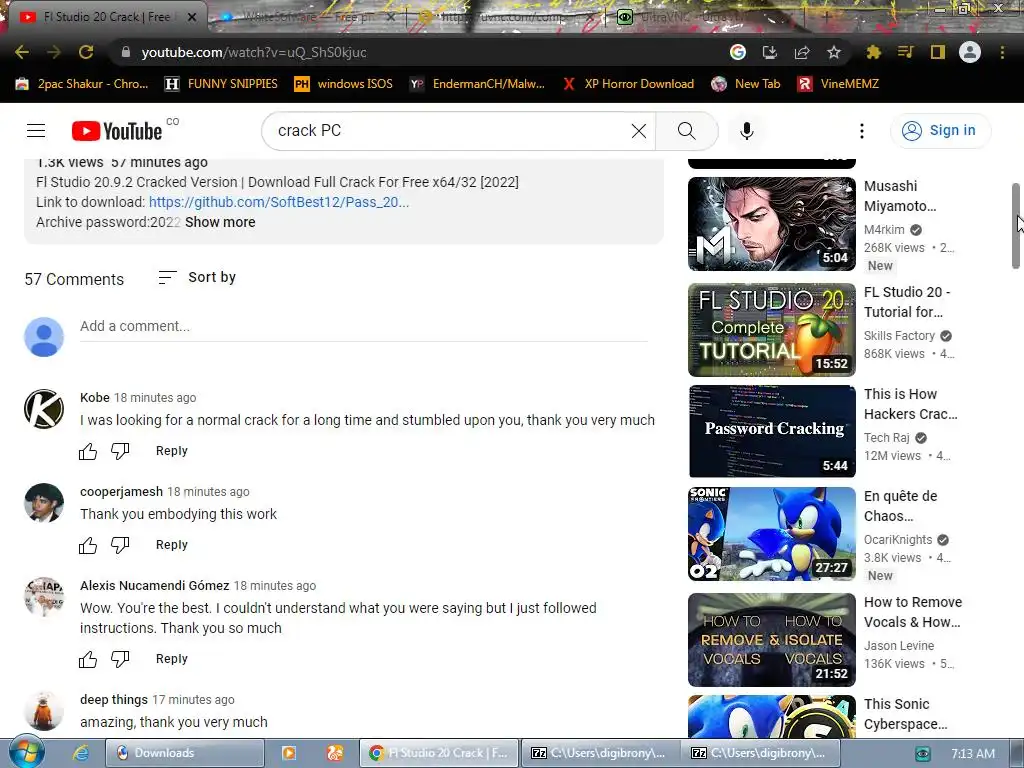Open Musashi Miyamoto video thumbnail
Viewport: 1024px width, 768px height.
pos(771,224)
